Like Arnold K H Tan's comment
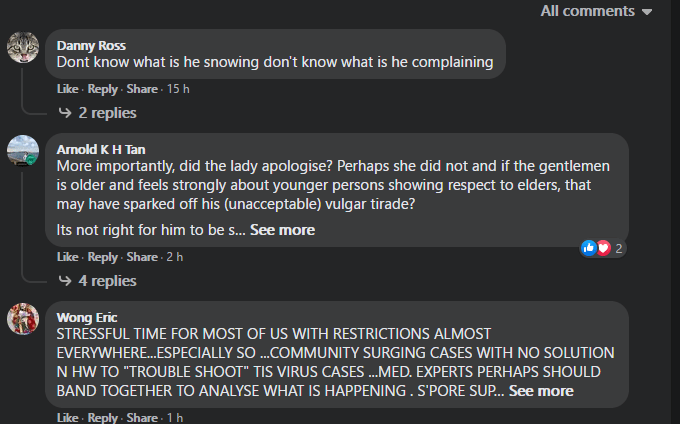 coord(68,257)
